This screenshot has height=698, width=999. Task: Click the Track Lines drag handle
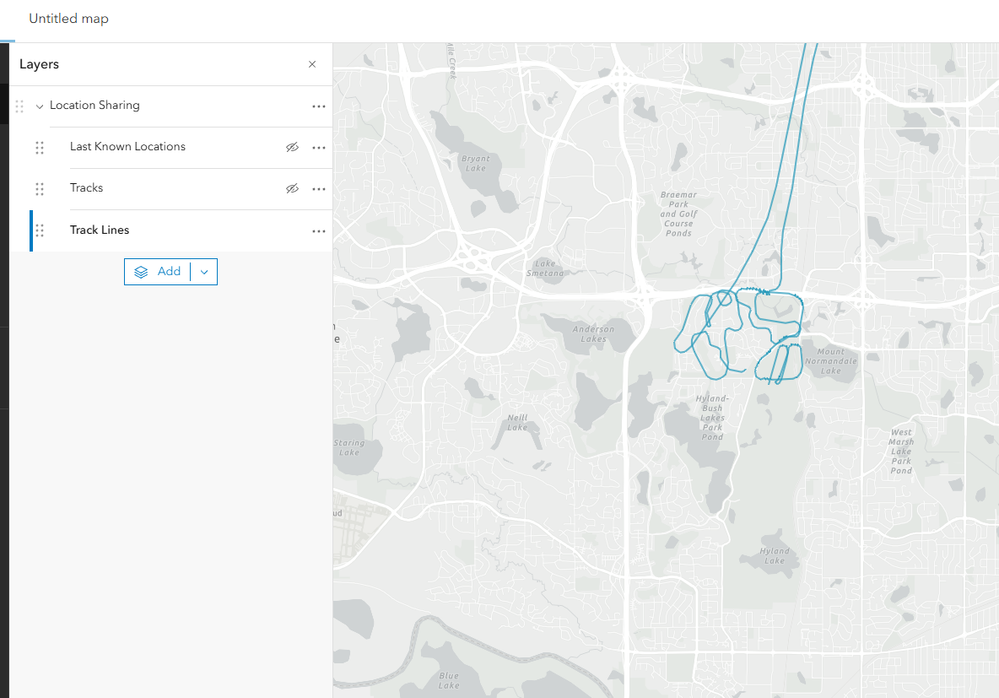click(40, 231)
